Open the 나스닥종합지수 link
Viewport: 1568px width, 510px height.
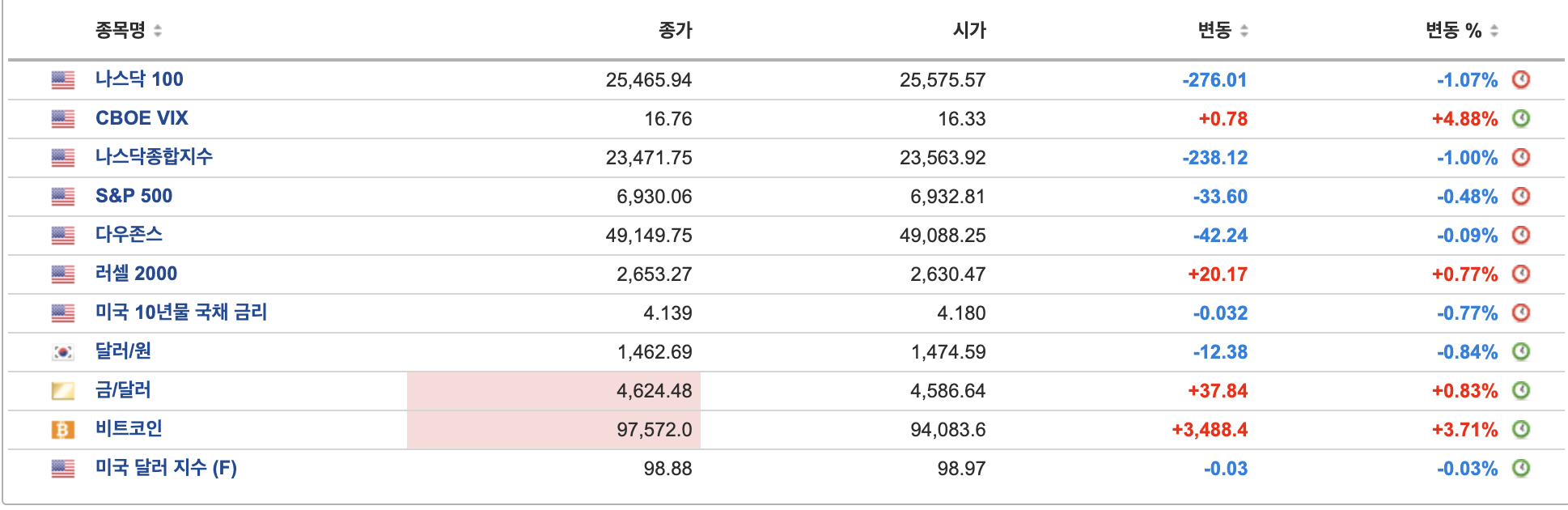tap(154, 156)
